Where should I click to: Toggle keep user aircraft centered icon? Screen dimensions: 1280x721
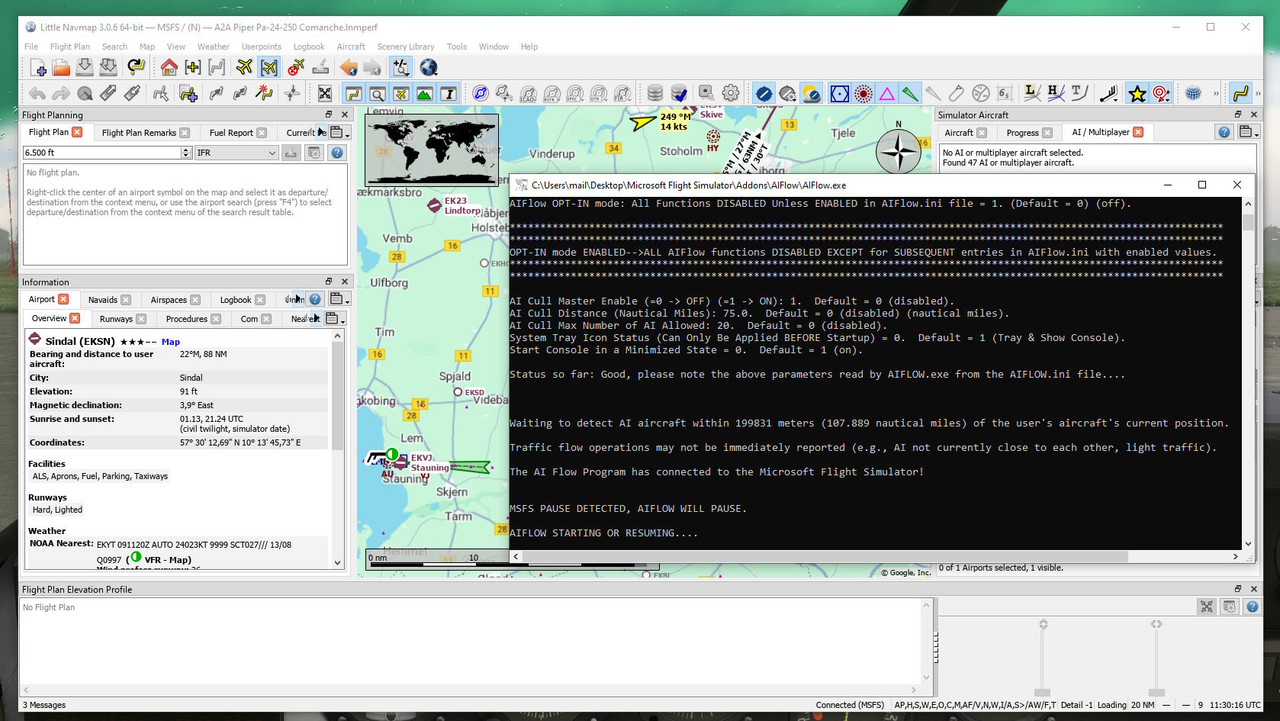(x=269, y=67)
